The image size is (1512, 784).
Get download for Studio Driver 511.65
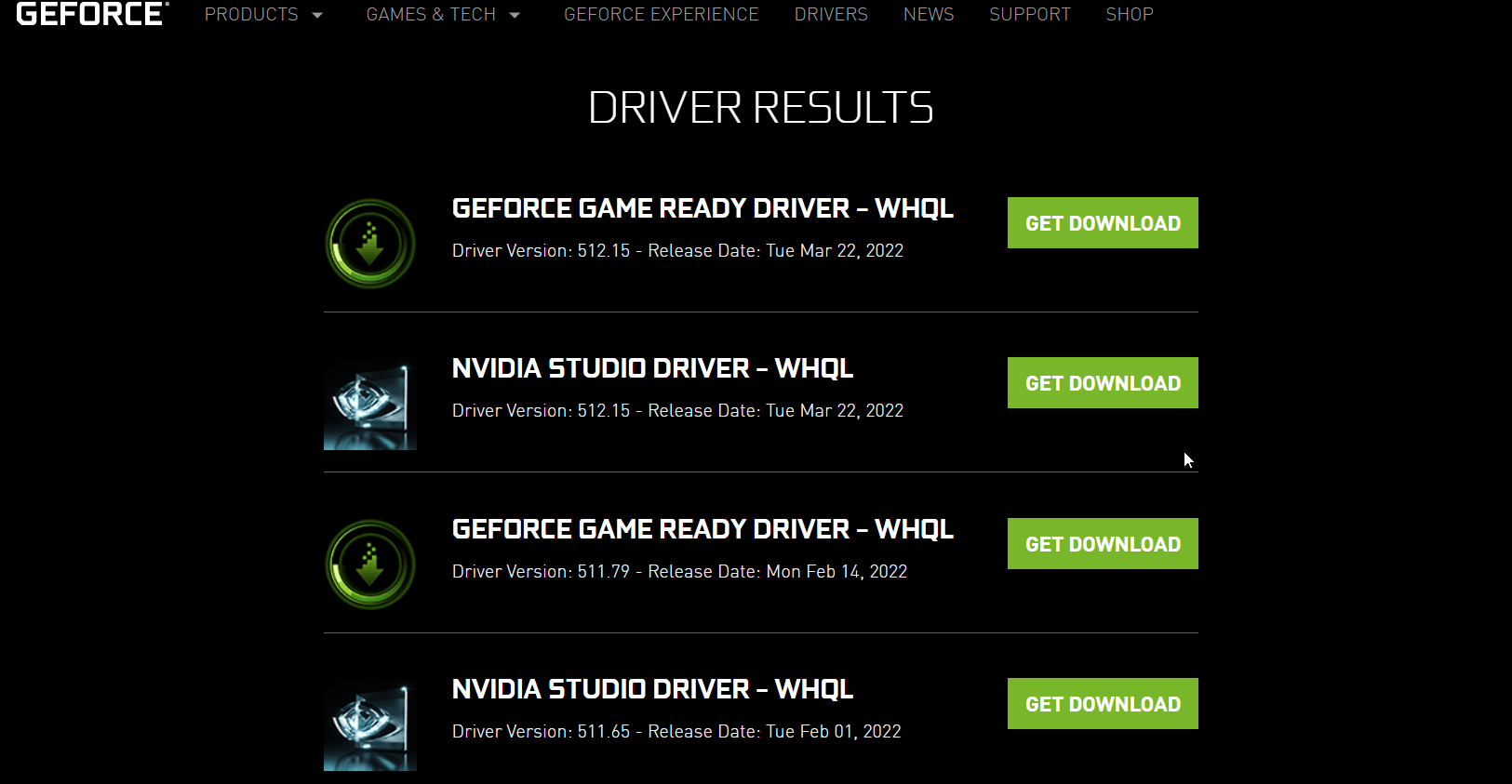click(1103, 704)
